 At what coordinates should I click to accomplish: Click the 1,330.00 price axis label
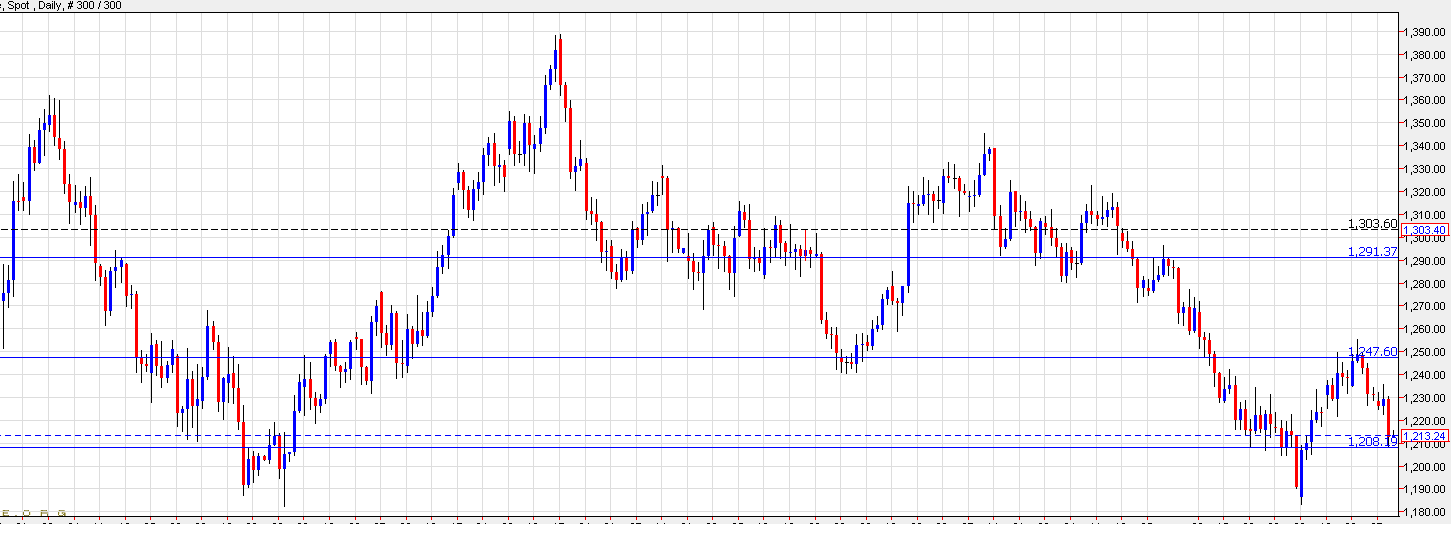tap(1424, 169)
